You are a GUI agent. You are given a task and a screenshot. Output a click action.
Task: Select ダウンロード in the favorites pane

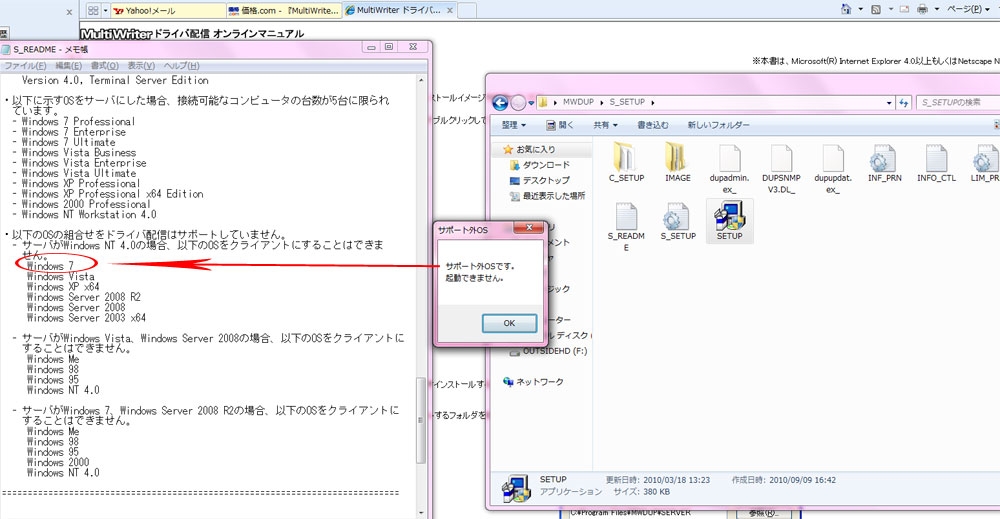point(545,165)
